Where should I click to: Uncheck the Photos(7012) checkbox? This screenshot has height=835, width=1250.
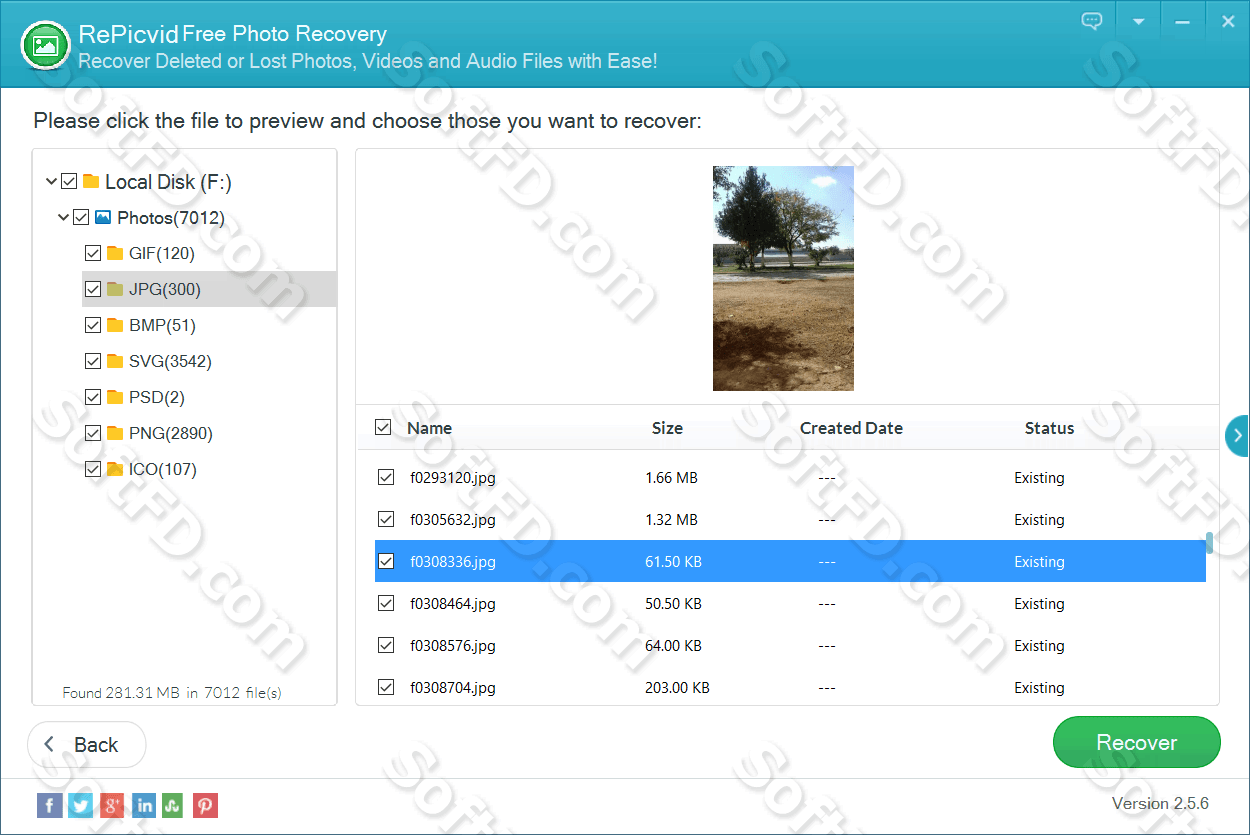click(x=81, y=217)
